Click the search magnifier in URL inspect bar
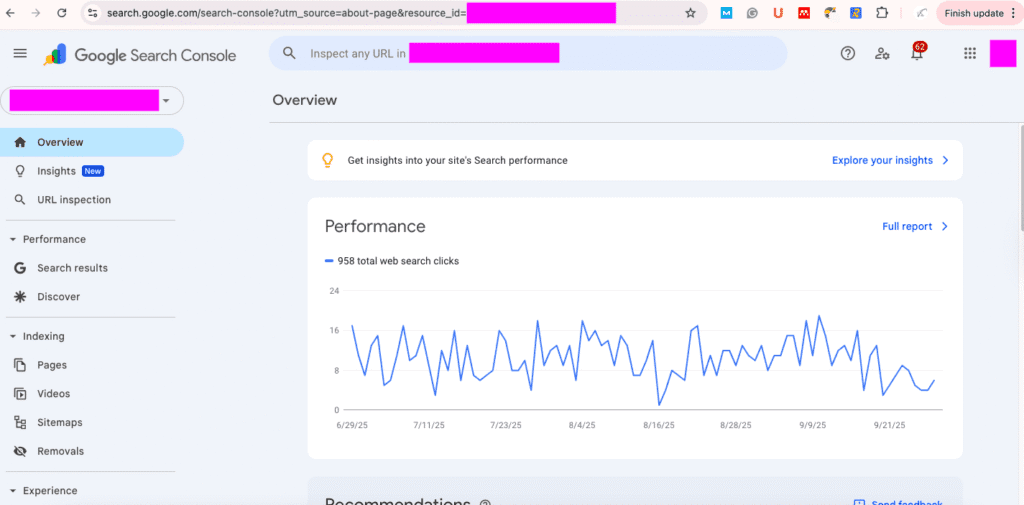 click(x=289, y=53)
